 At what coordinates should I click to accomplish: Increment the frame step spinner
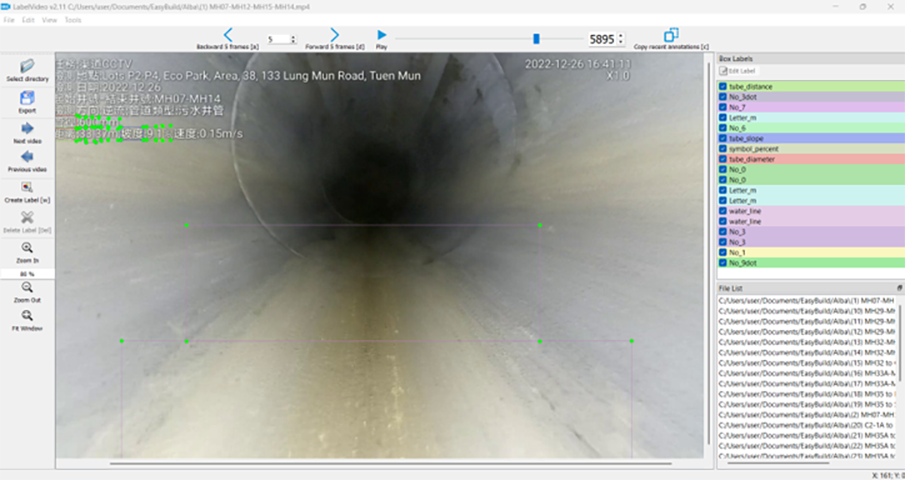tap(292, 37)
